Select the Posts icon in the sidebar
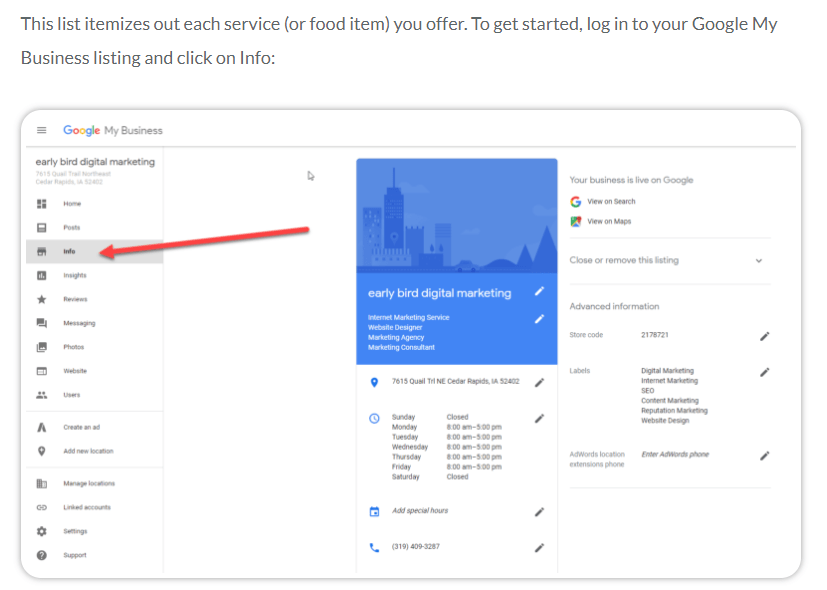The height and width of the screenshot is (590, 827). [41, 227]
